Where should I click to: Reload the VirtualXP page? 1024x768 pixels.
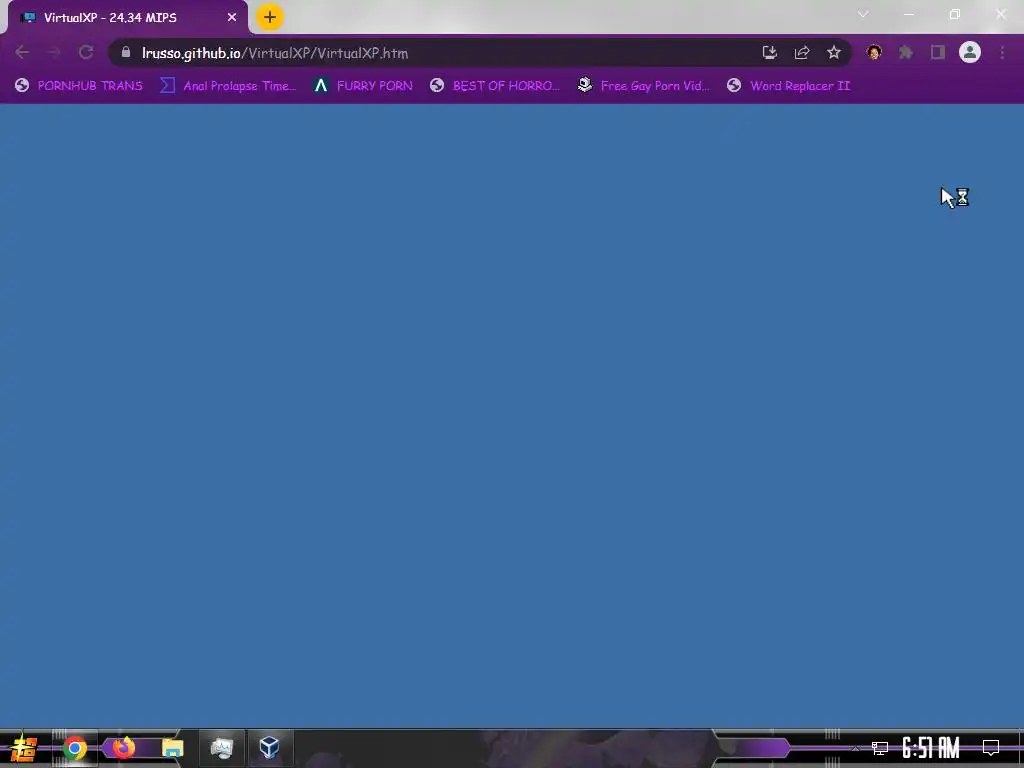(x=86, y=52)
